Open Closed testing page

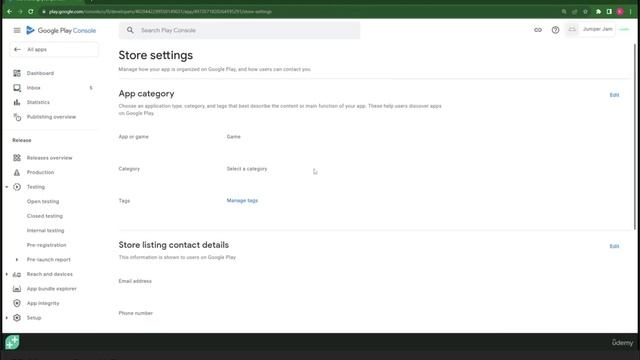click(x=45, y=216)
